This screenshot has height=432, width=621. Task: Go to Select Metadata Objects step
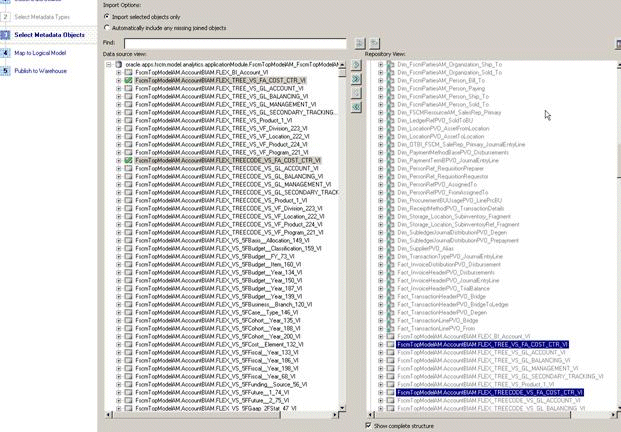tap(50, 35)
